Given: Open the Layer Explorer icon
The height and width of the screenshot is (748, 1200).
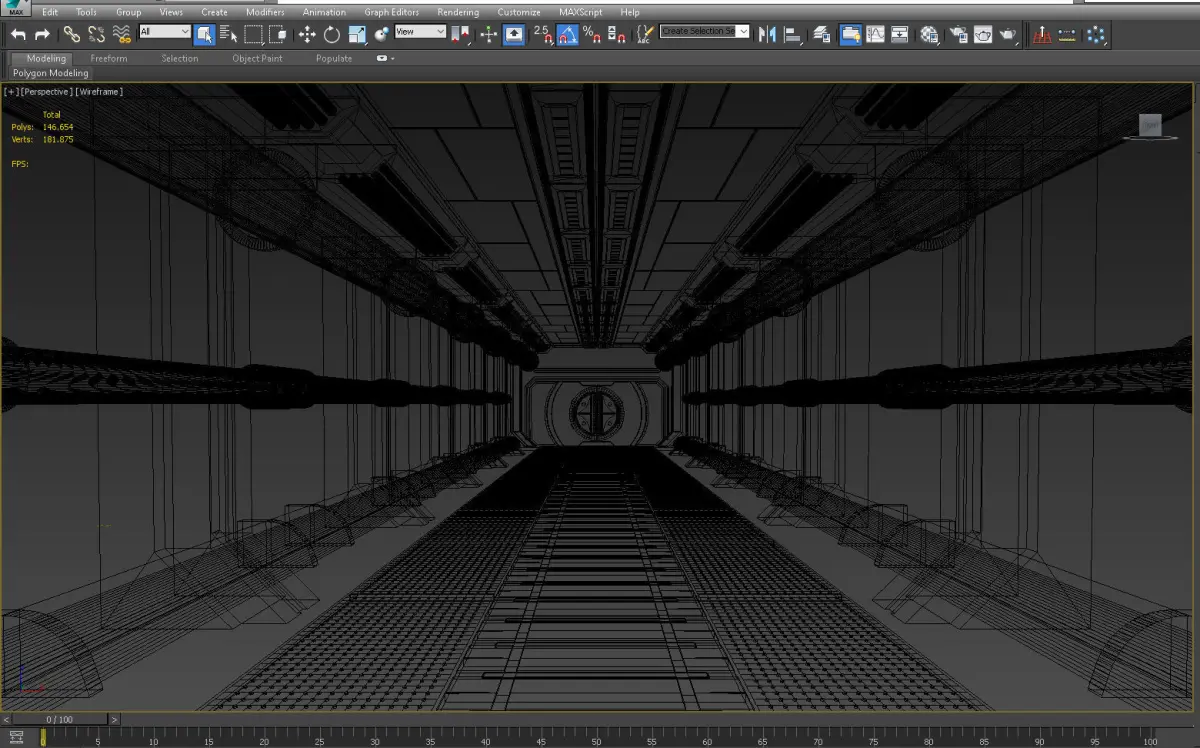Looking at the screenshot, I should click(822, 34).
